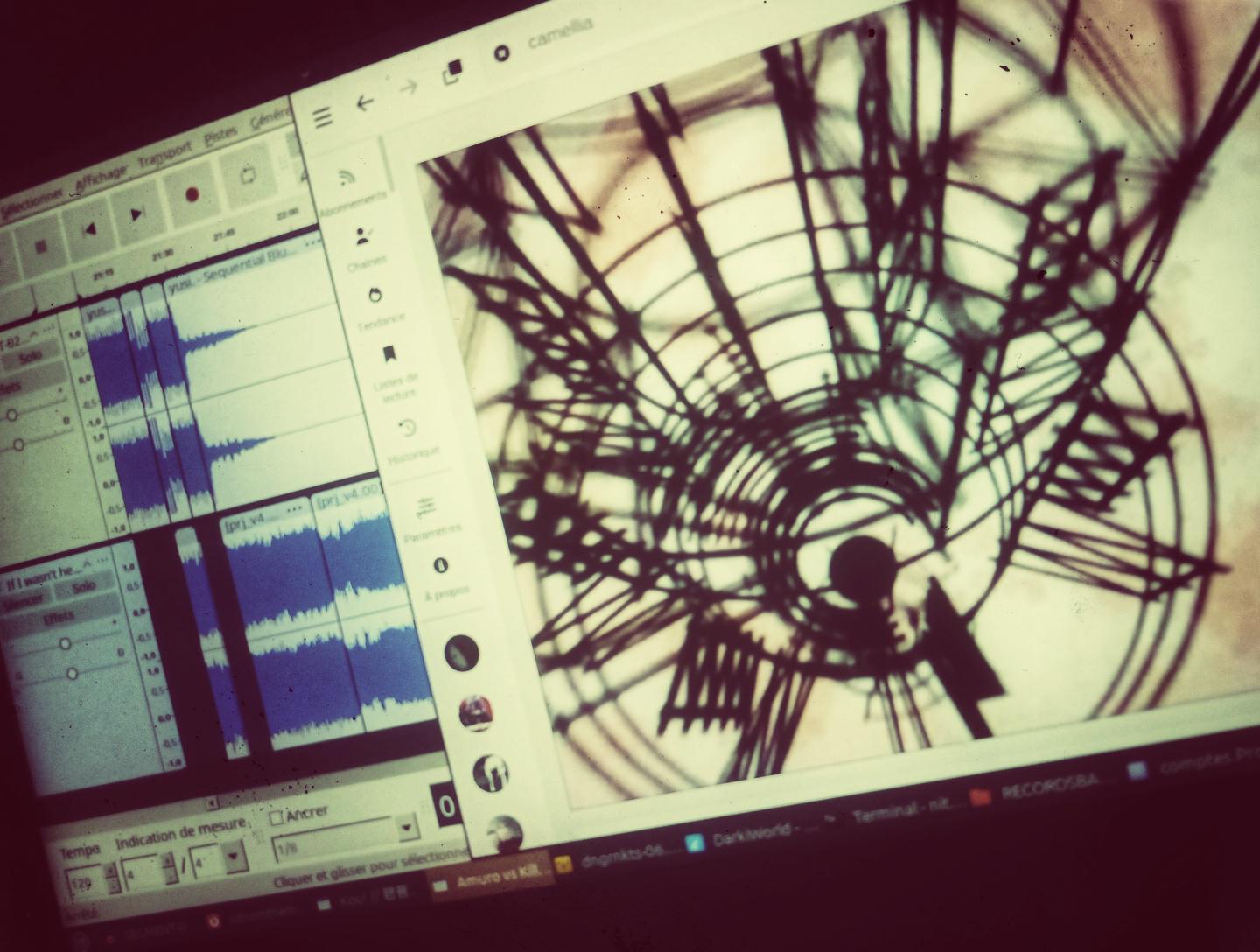
Task: Click the red Record button in Audacity
Action: click(x=192, y=193)
